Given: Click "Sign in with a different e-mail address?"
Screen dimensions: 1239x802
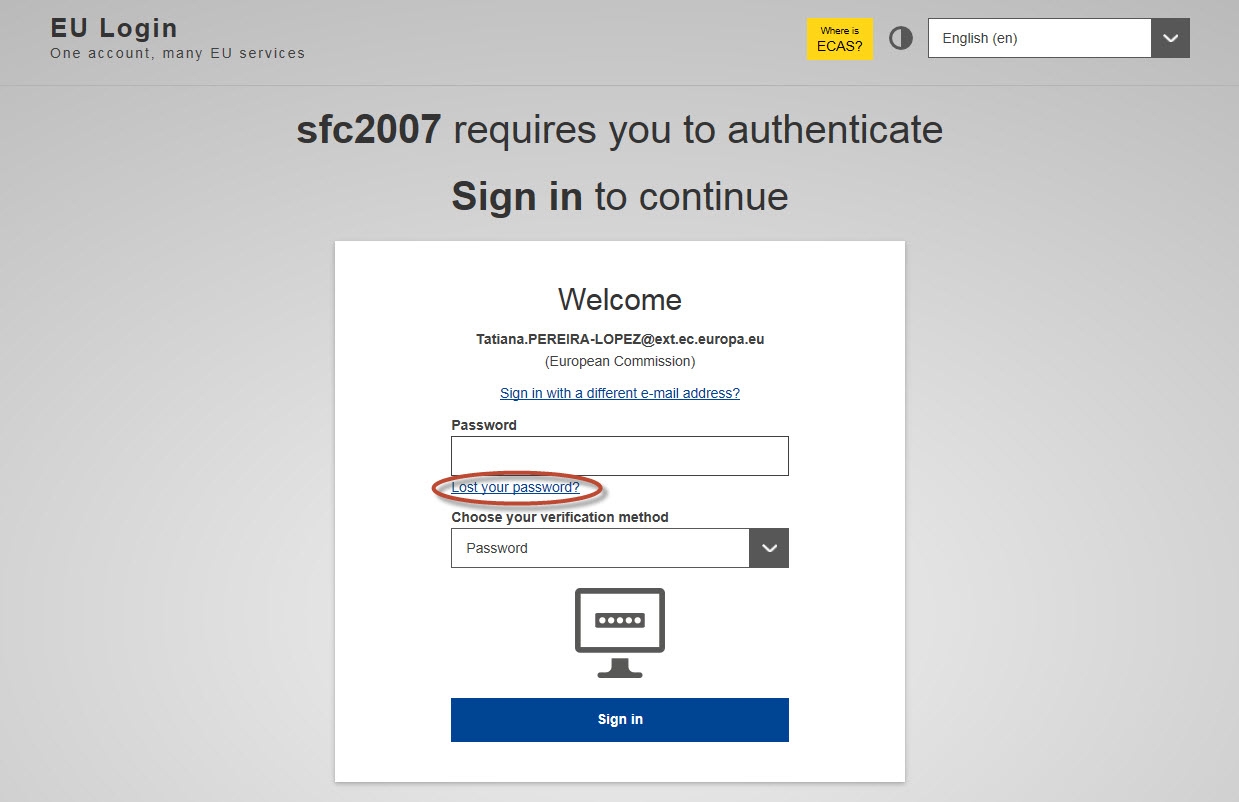Looking at the screenshot, I should click(x=619, y=393).
